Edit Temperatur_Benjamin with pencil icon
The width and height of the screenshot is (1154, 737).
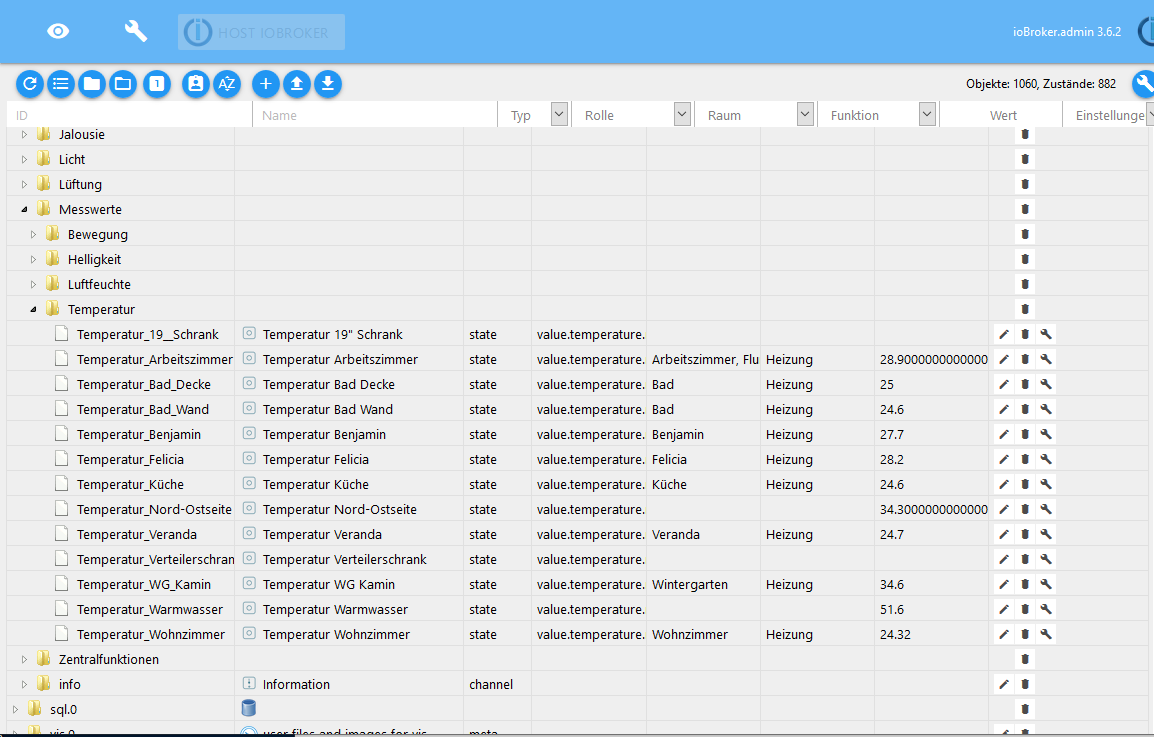pyautogui.click(x=1004, y=434)
